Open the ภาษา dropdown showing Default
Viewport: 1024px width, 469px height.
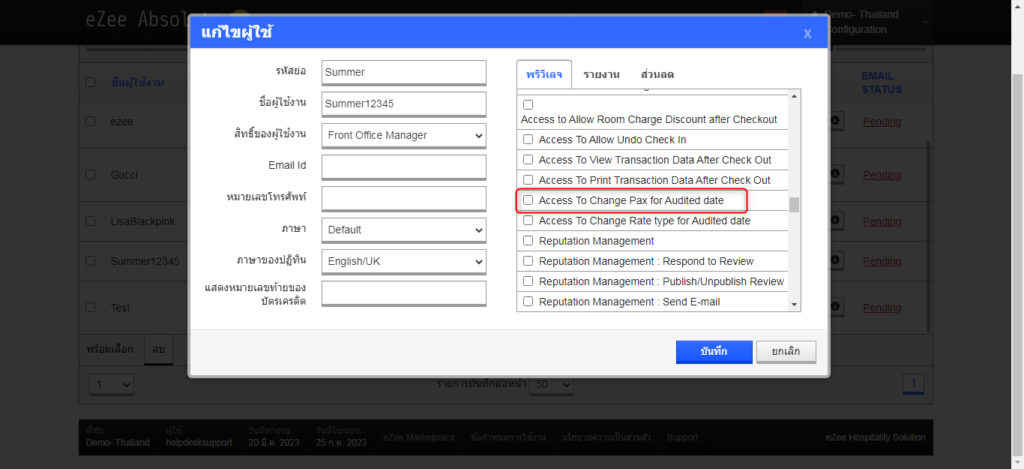(404, 230)
